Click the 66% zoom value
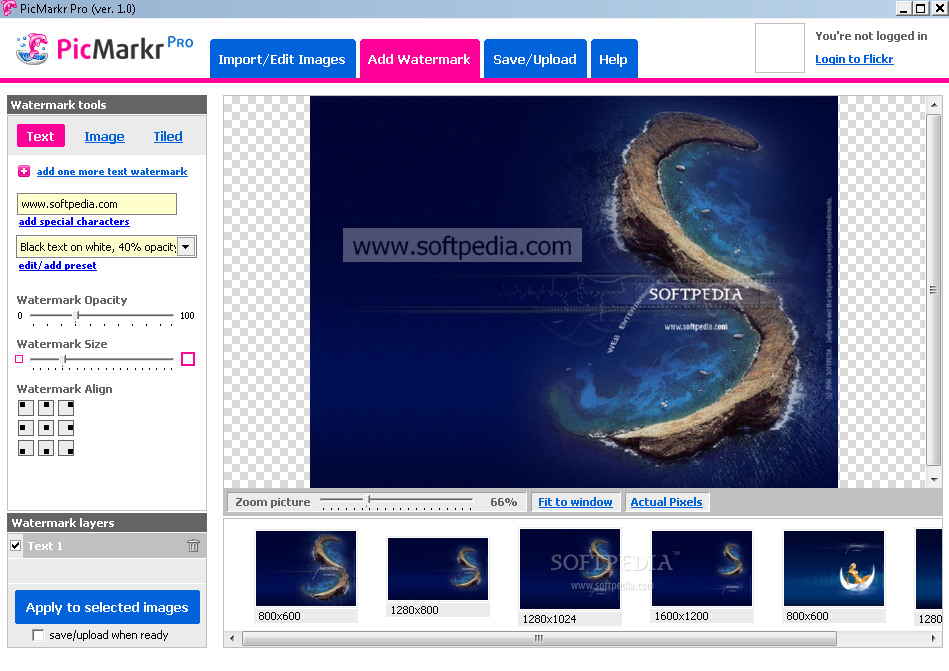The height and width of the screenshot is (671, 949). [x=504, y=502]
